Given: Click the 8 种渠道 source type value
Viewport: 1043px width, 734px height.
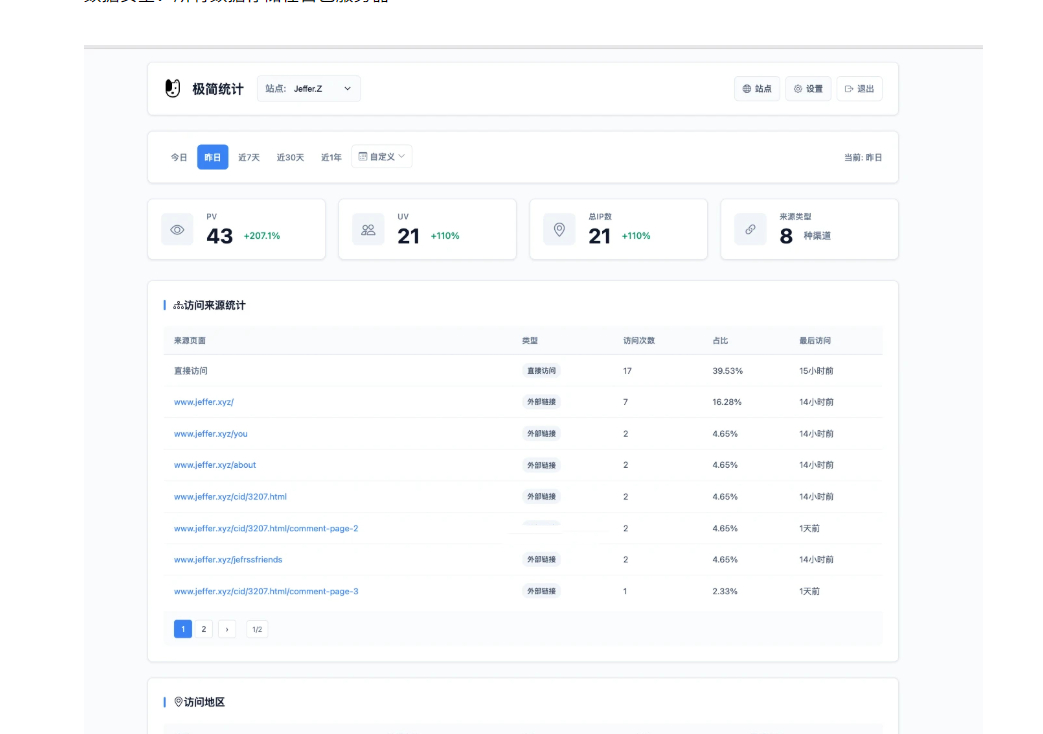Looking at the screenshot, I should coord(805,236).
